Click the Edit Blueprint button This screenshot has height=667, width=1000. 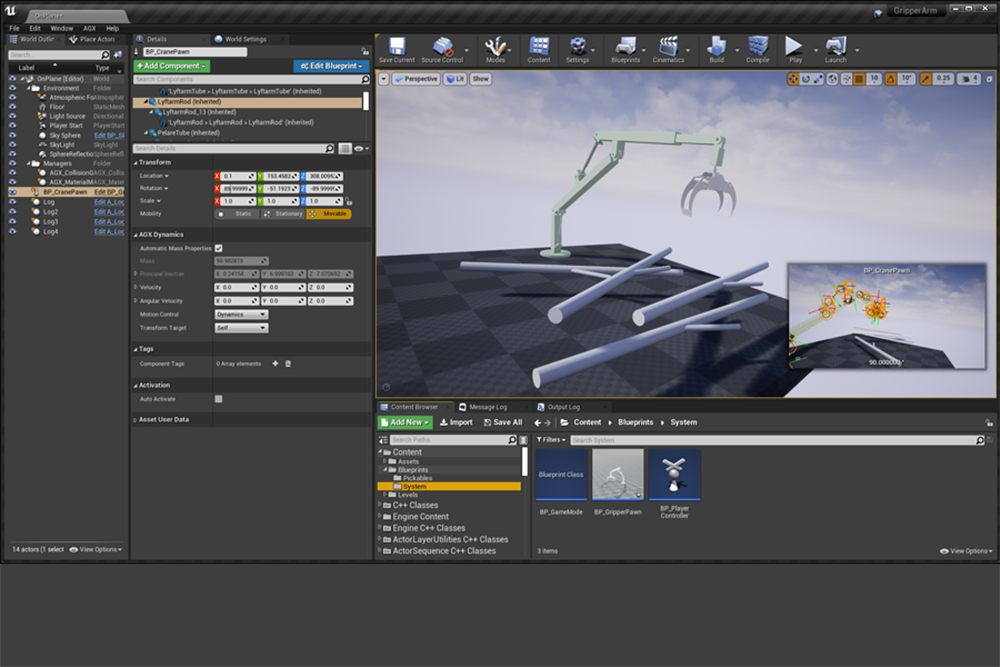[x=331, y=66]
